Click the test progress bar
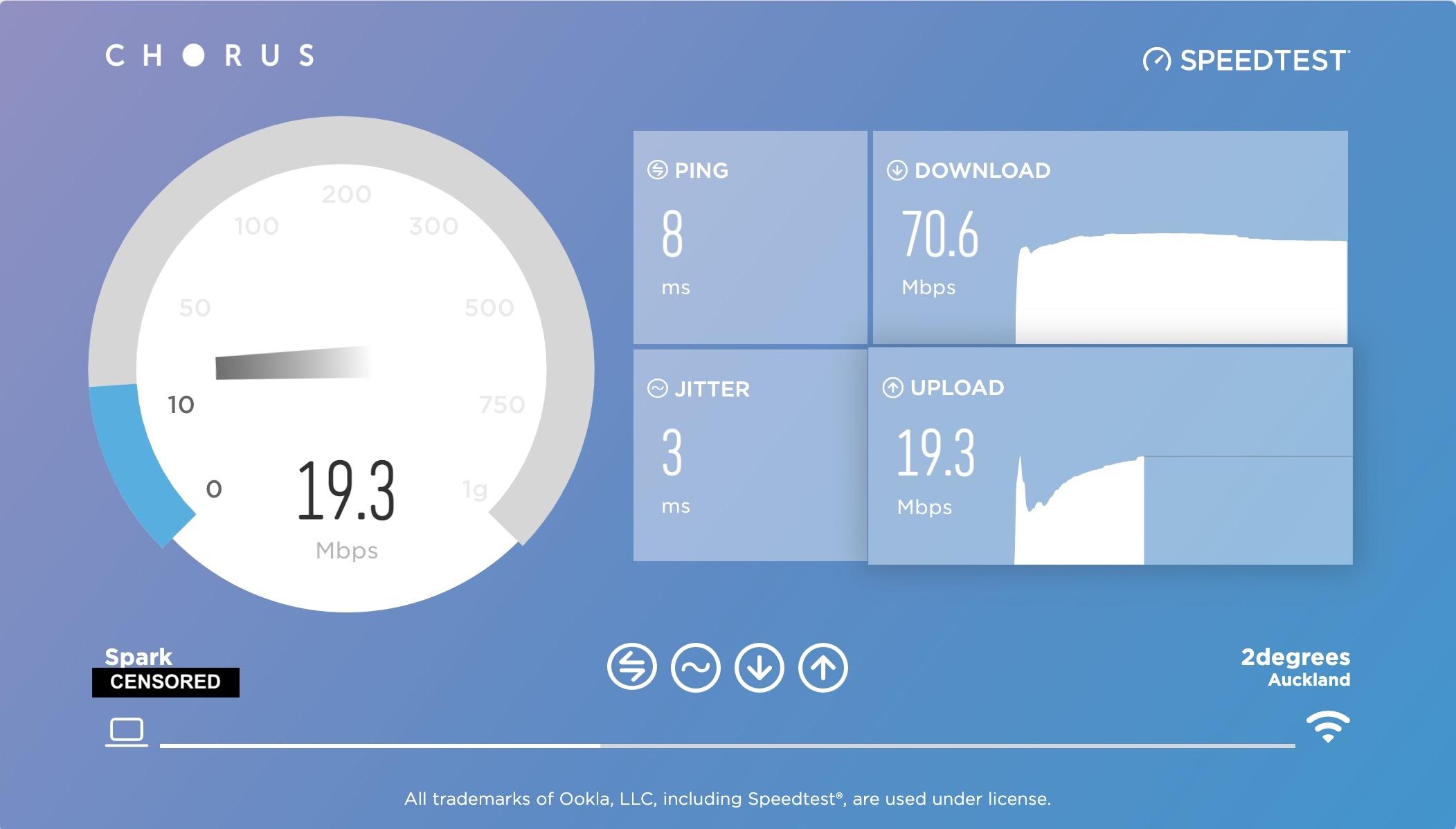The image size is (1456, 829). click(x=727, y=745)
